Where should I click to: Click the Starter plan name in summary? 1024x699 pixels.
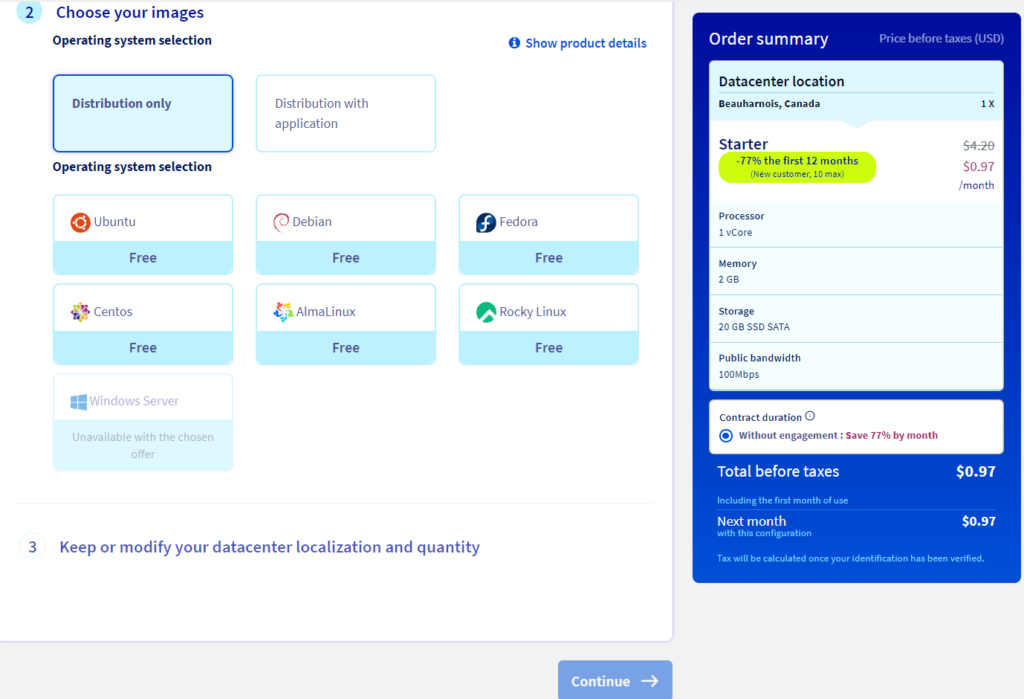pyautogui.click(x=743, y=144)
